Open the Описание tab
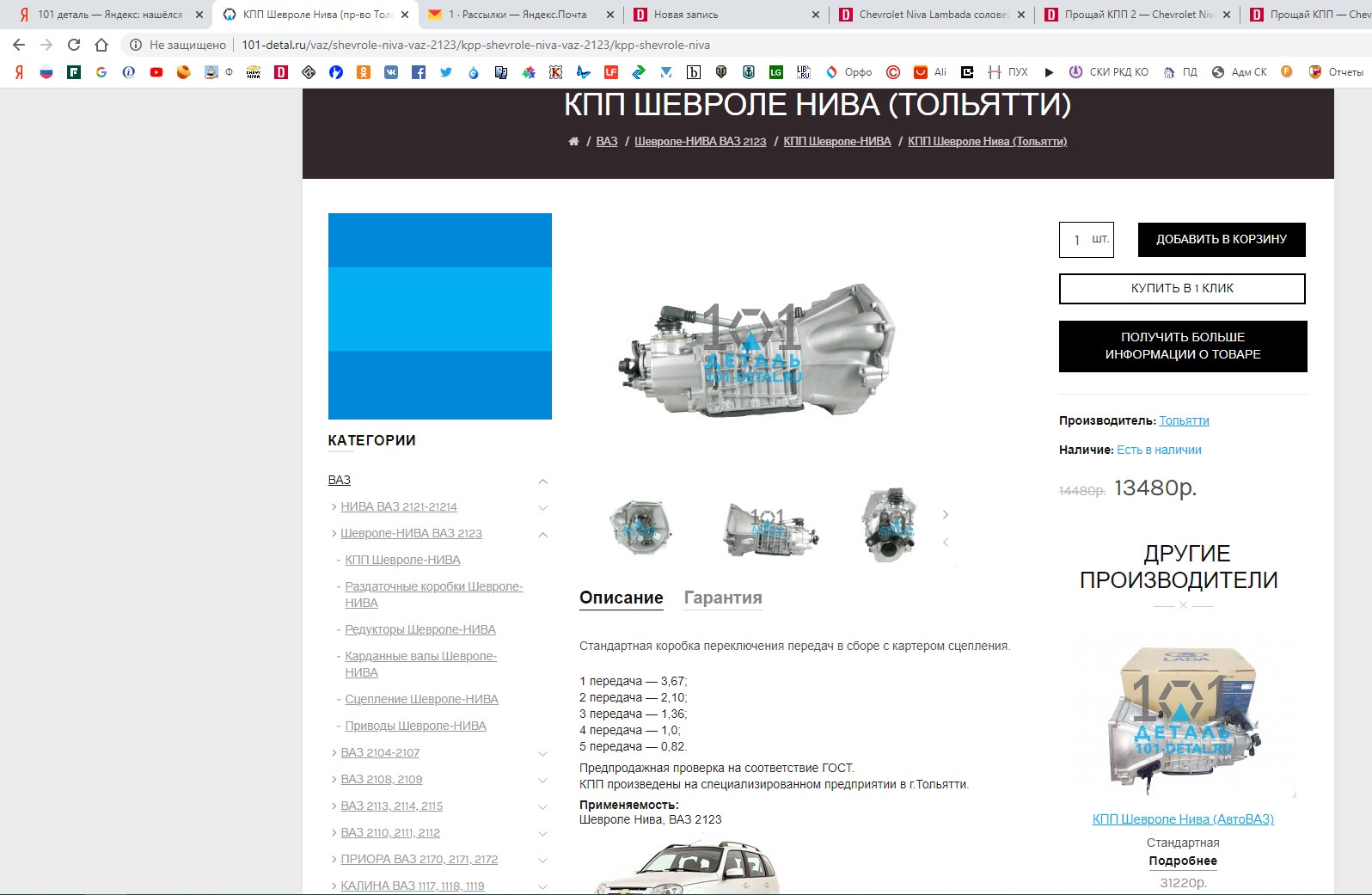The height and width of the screenshot is (895, 1372). [x=622, y=598]
